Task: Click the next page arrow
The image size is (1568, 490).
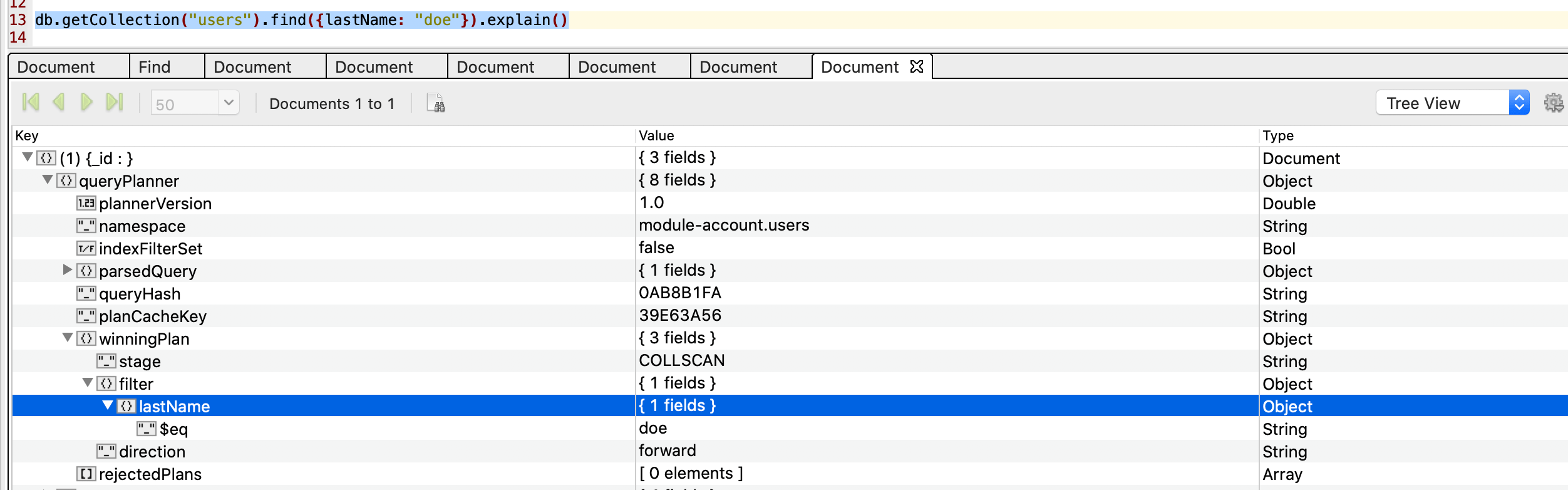Action: click(x=86, y=102)
